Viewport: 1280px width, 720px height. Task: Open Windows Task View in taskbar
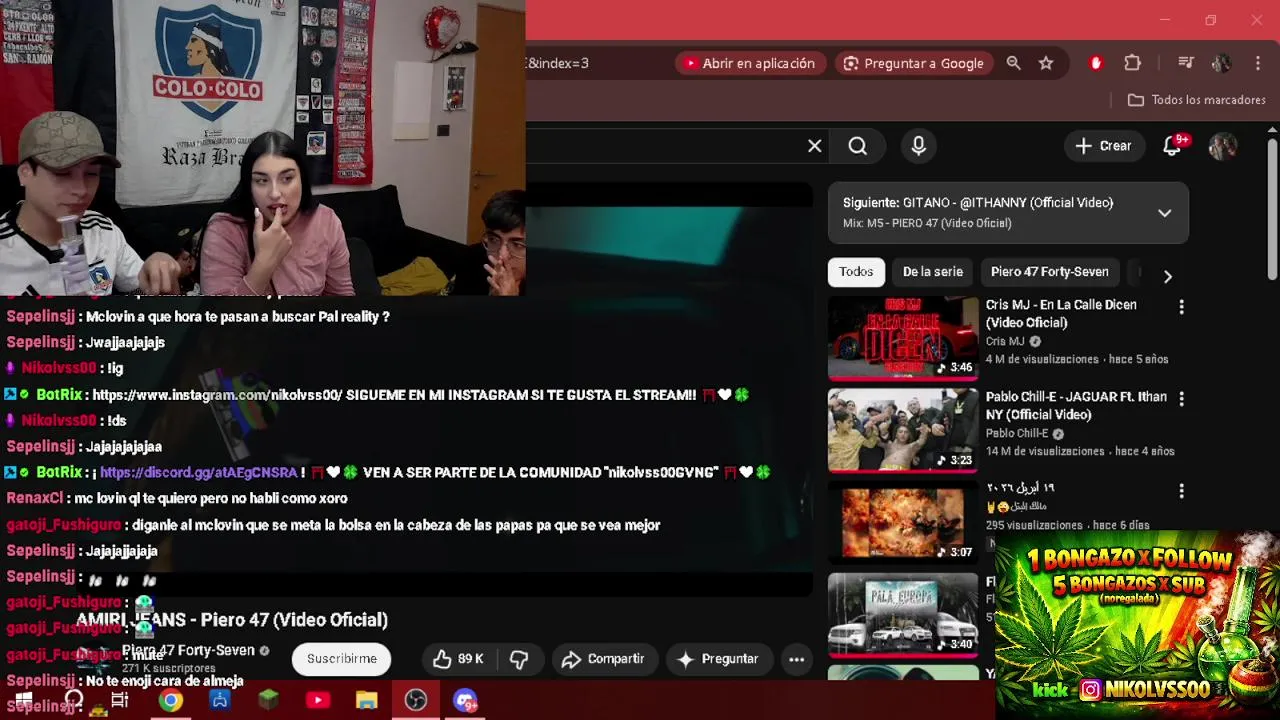click(120, 700)
